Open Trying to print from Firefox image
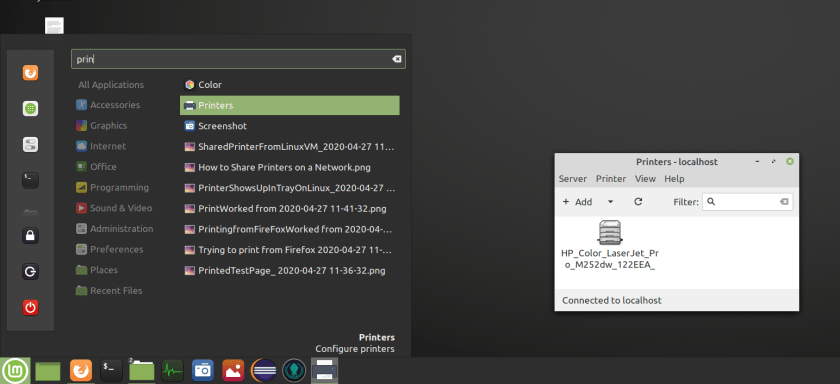840x384 pixels. click(x=290, y=250)
